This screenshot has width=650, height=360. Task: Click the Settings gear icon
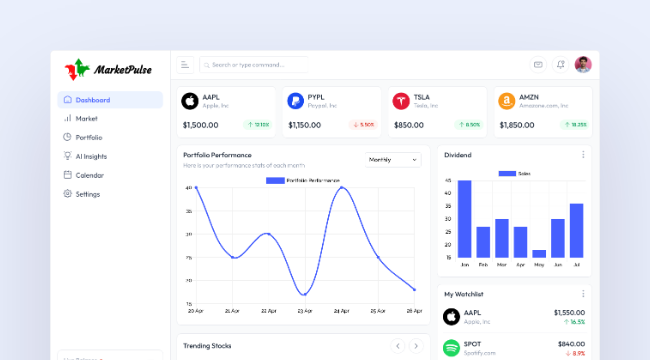coord(68,193)
